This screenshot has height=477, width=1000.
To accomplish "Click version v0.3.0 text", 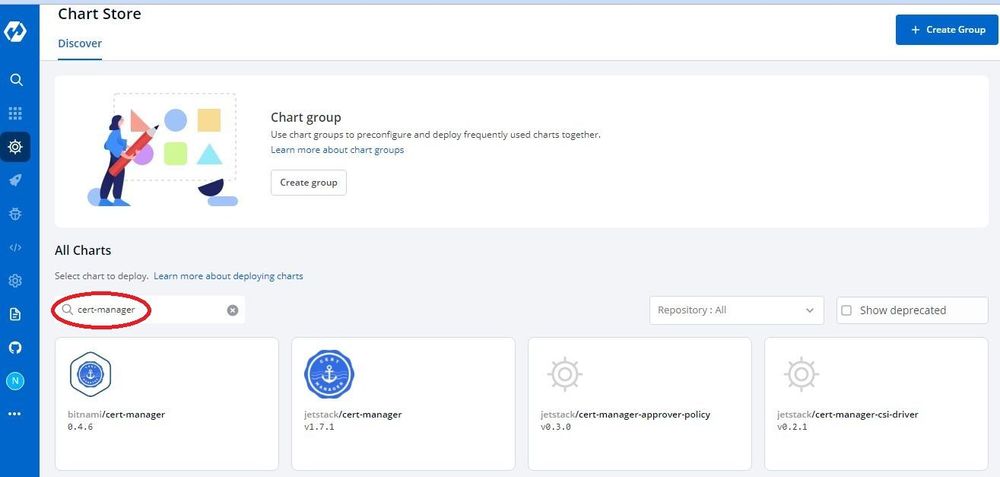I will pyautogui.click(x=555, y=427).
